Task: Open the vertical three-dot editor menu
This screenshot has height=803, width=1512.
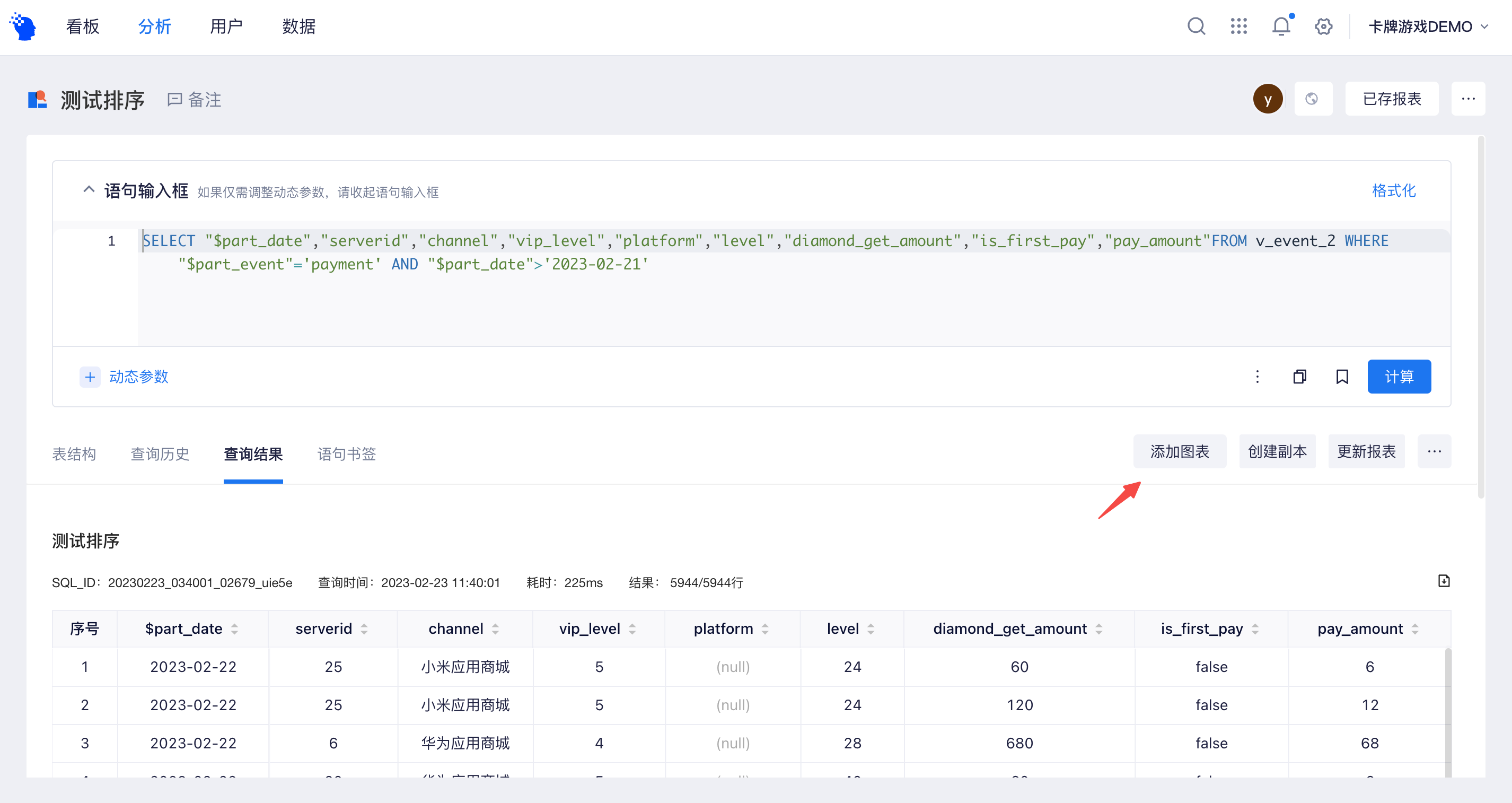Action: click(x=1258, y=377)
